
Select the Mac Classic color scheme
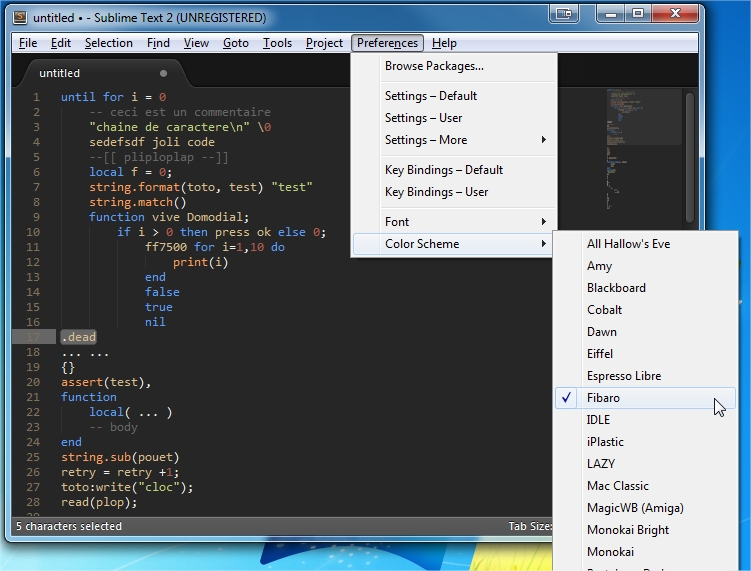[645, 486]
